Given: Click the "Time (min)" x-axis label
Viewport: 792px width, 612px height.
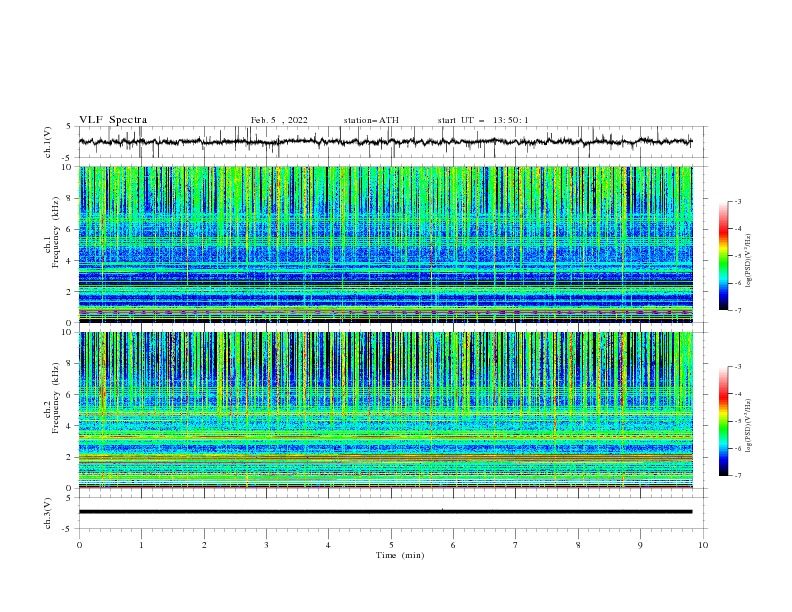Looking at the screenshot, I should click(x=400, y=555).
